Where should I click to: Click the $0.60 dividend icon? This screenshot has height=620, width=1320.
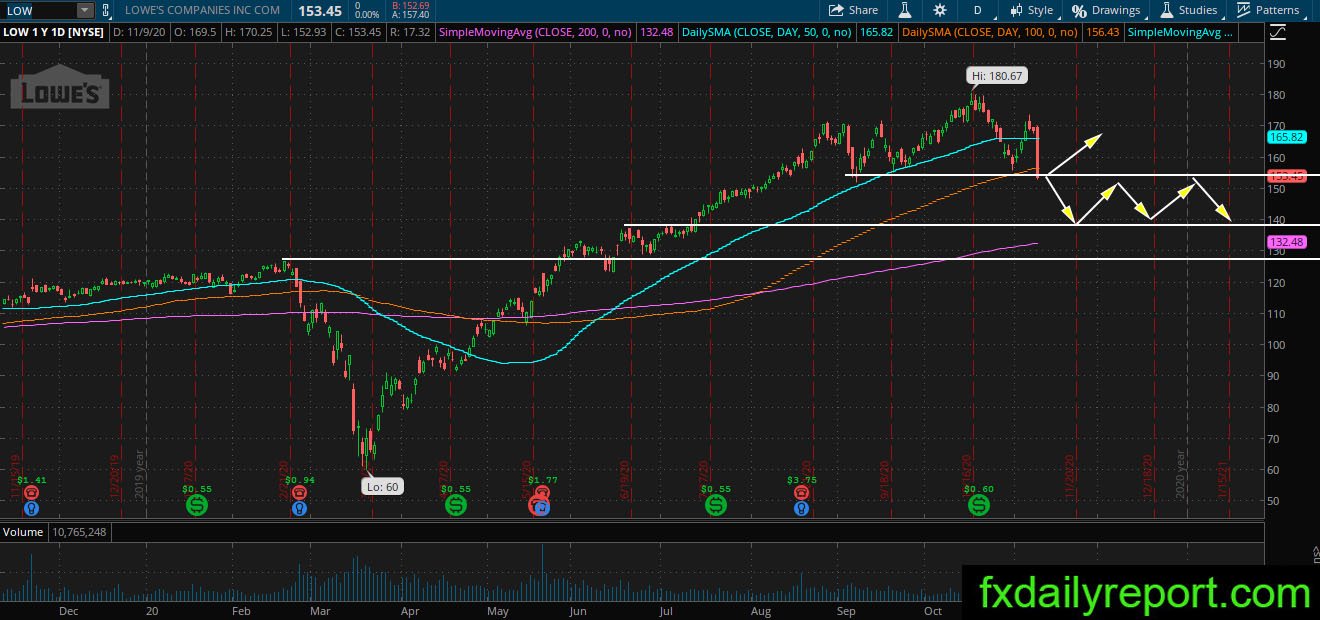click(x=979, y=506)
